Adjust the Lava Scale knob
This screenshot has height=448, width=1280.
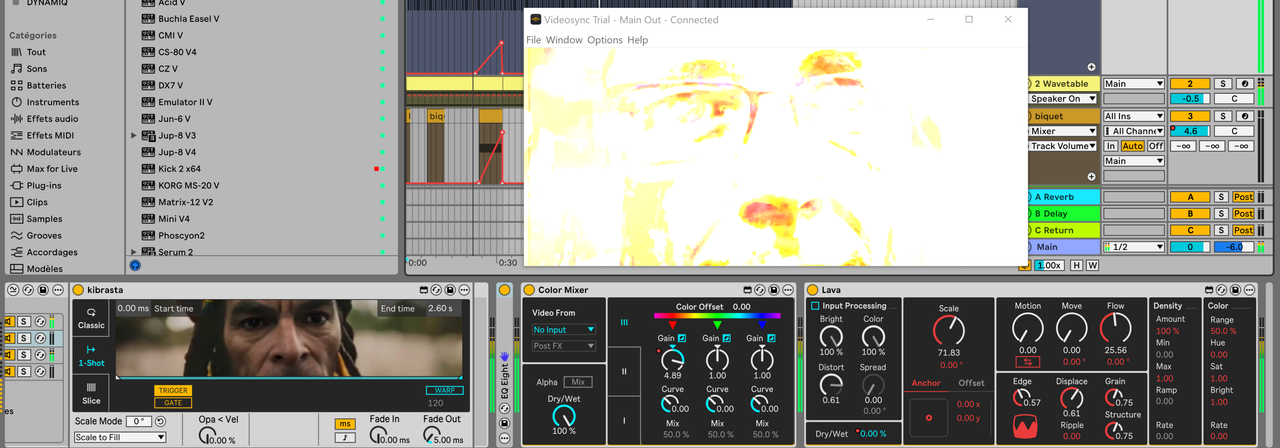(x=949, y=331)
